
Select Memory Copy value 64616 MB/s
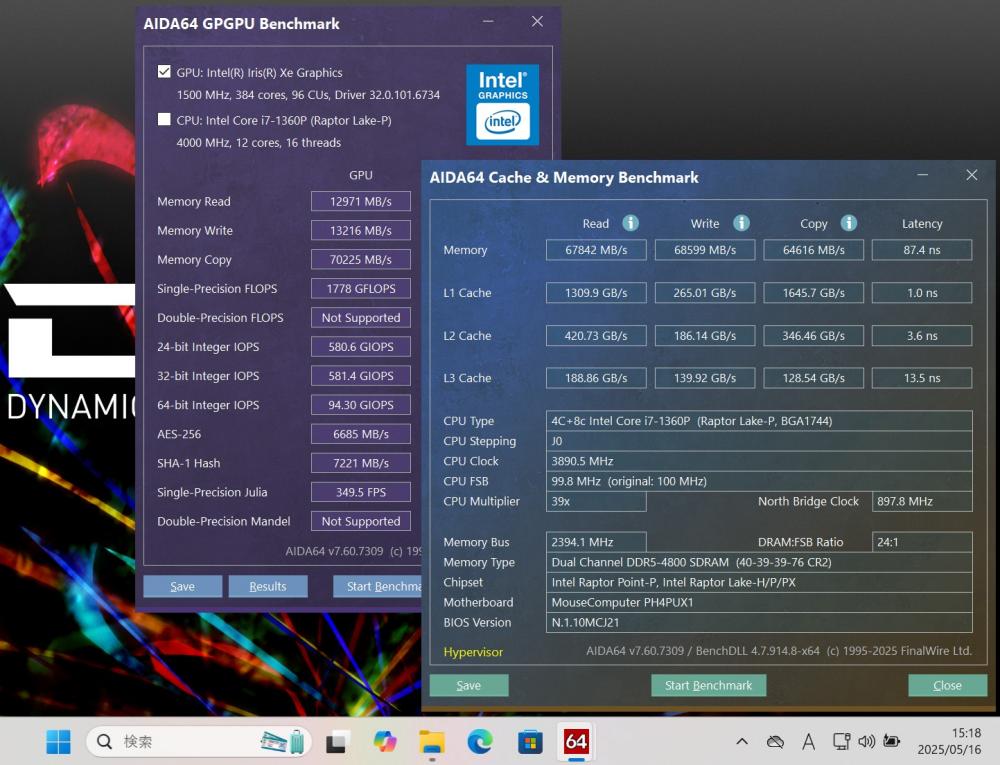pos(814,250)
